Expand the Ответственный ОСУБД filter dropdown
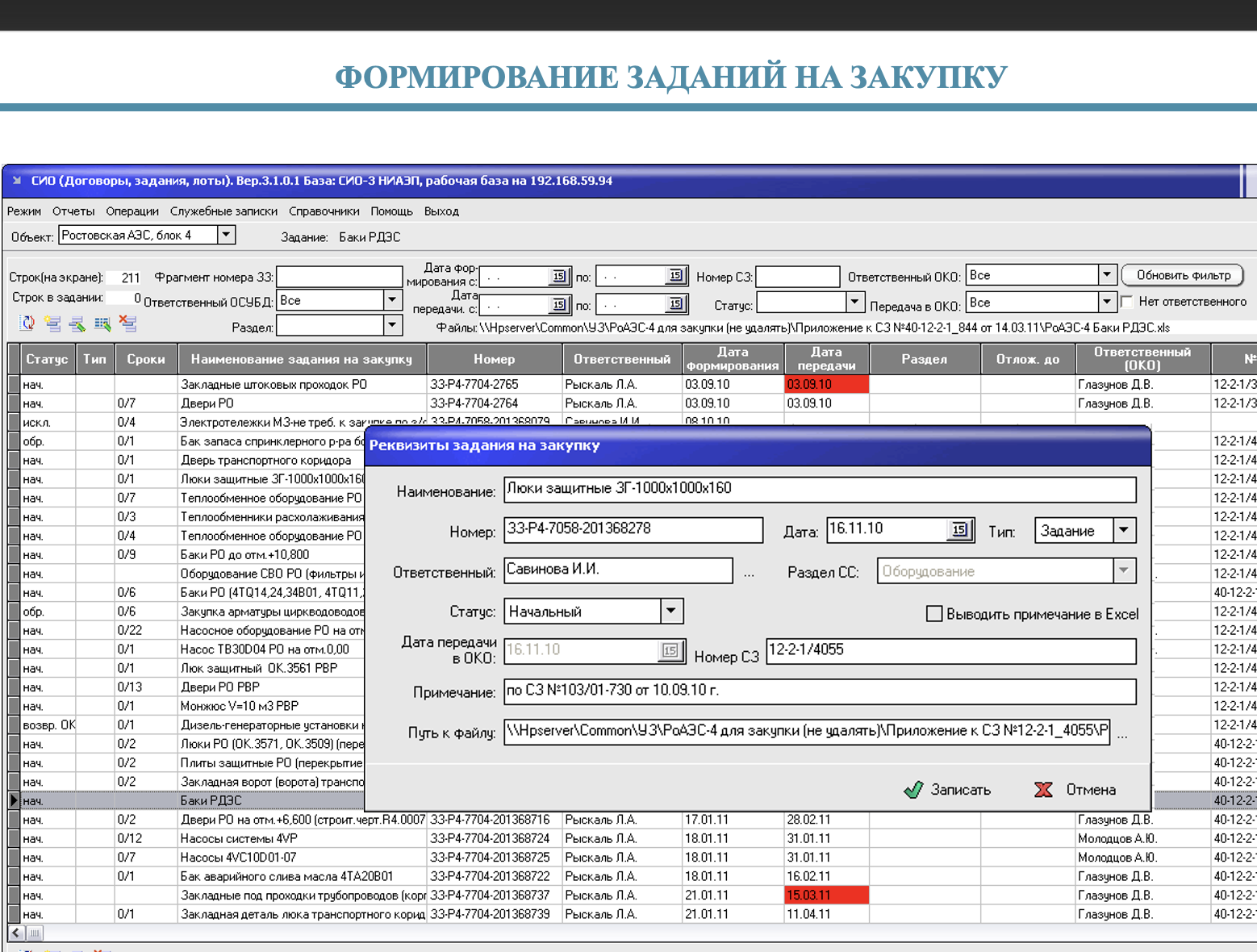This screenshot has height=952, width=1257. point(393,300)
